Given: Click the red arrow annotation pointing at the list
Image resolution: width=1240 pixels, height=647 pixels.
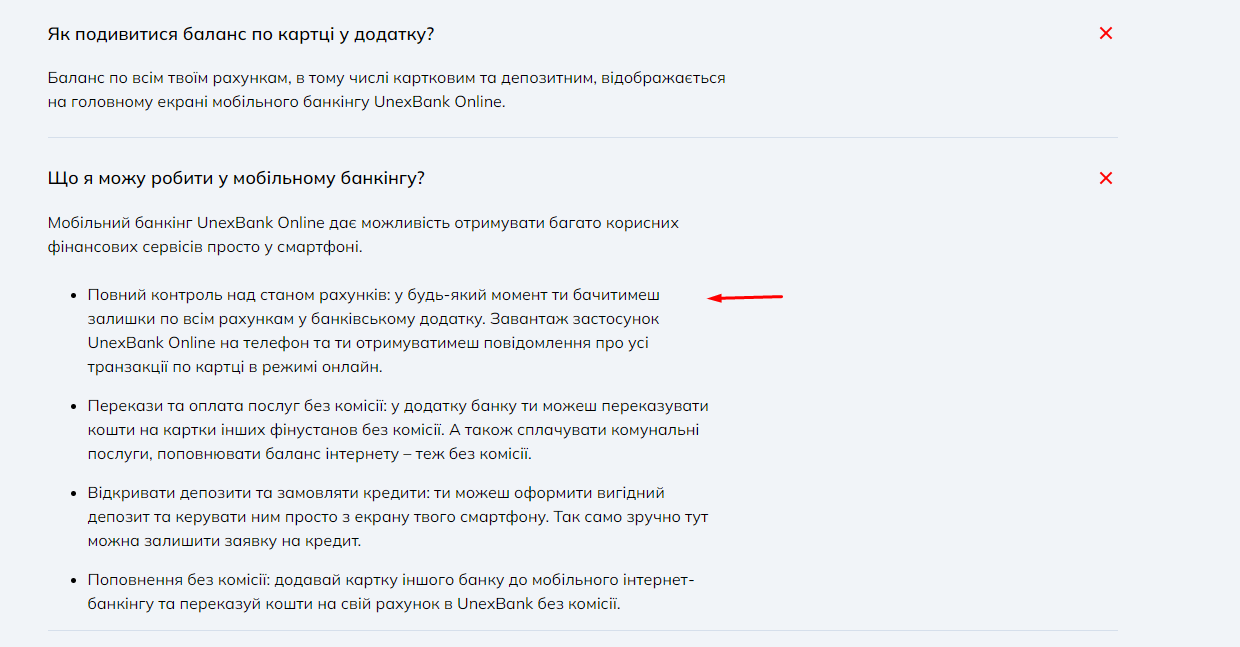Looking at the screenshot, I should (745, 297).
